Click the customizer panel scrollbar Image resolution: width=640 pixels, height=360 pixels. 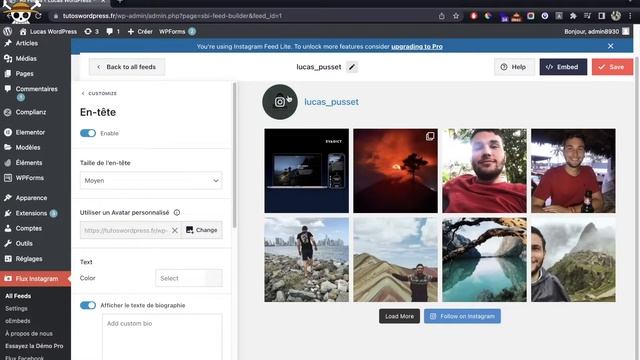(x=234, y=155)
